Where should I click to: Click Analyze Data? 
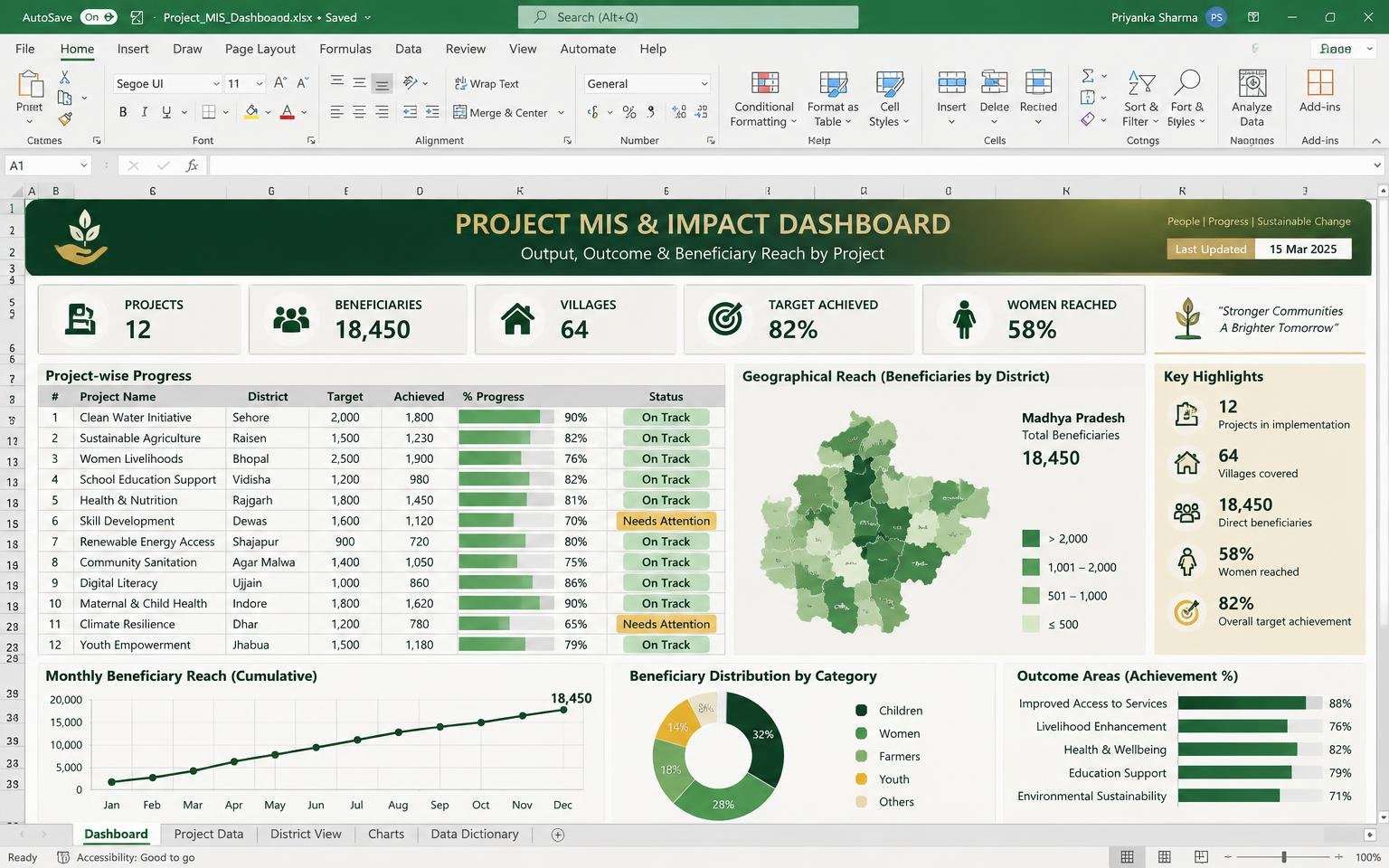1252,99
